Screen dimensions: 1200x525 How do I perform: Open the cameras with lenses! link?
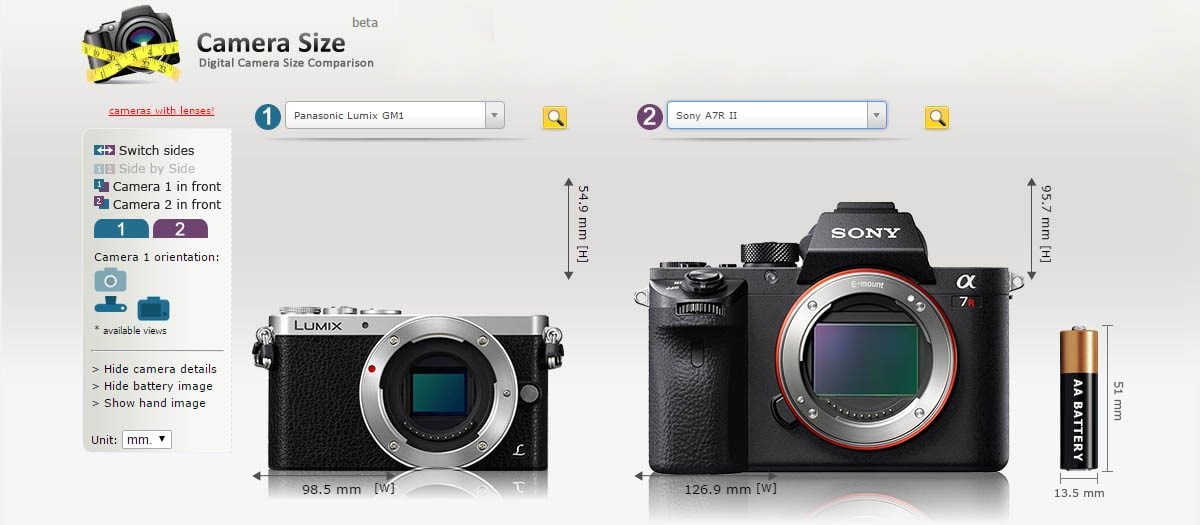click(161, 111)
